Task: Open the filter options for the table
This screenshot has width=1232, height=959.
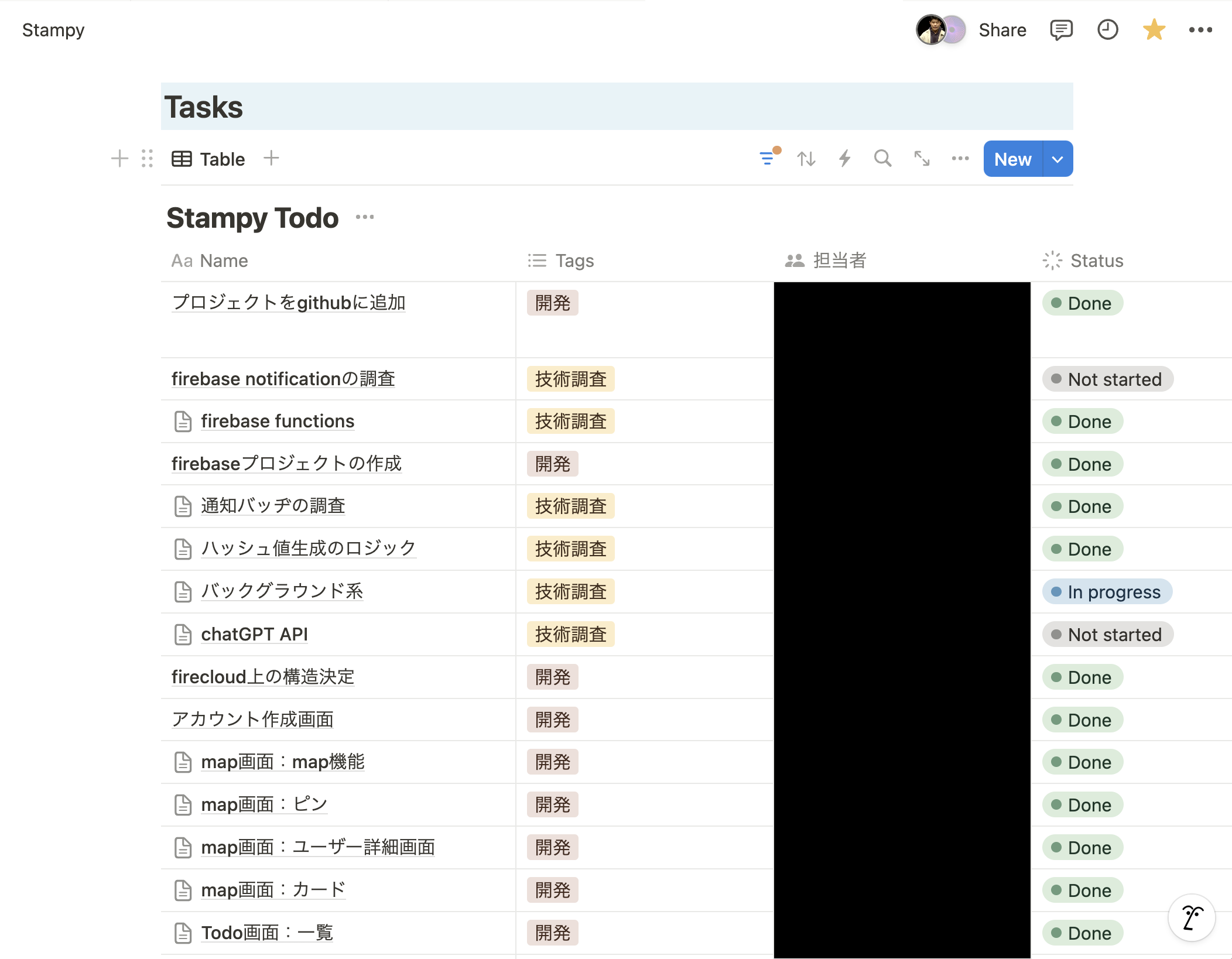Action: [x=767, y=158]
